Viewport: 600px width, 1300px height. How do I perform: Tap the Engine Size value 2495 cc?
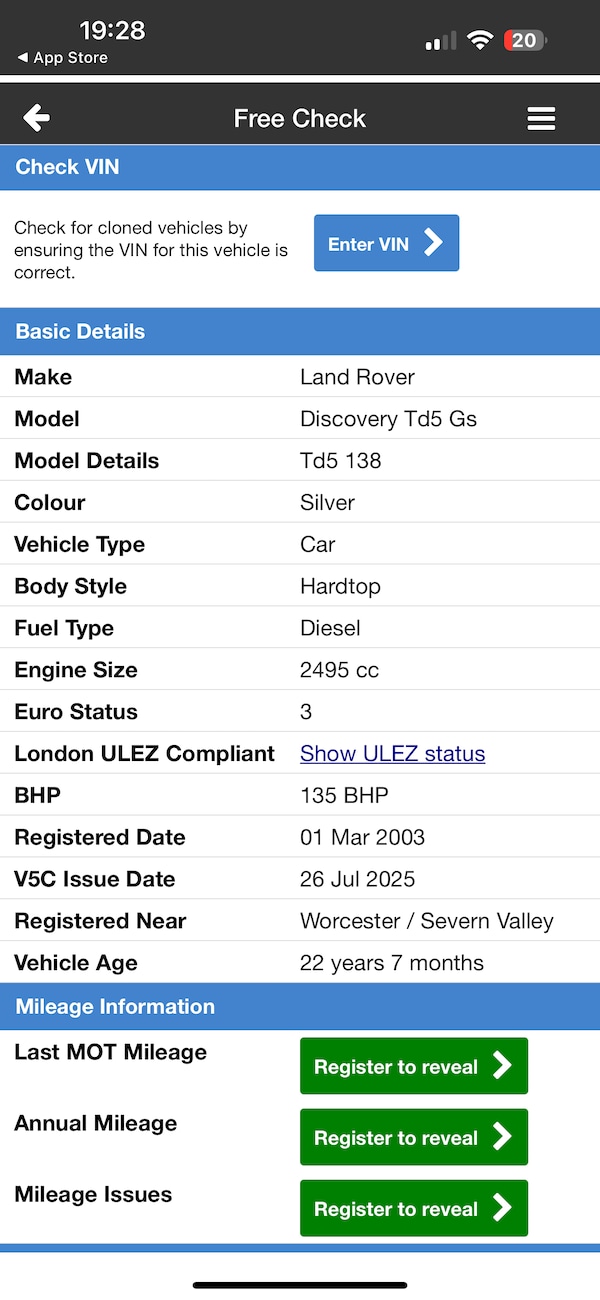pos(339,670)
